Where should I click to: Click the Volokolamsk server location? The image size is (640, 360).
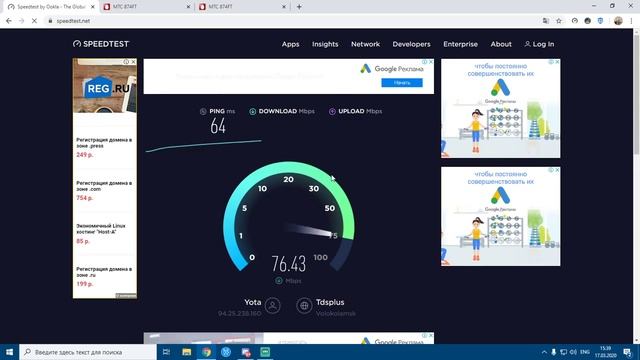click(336, 313)
